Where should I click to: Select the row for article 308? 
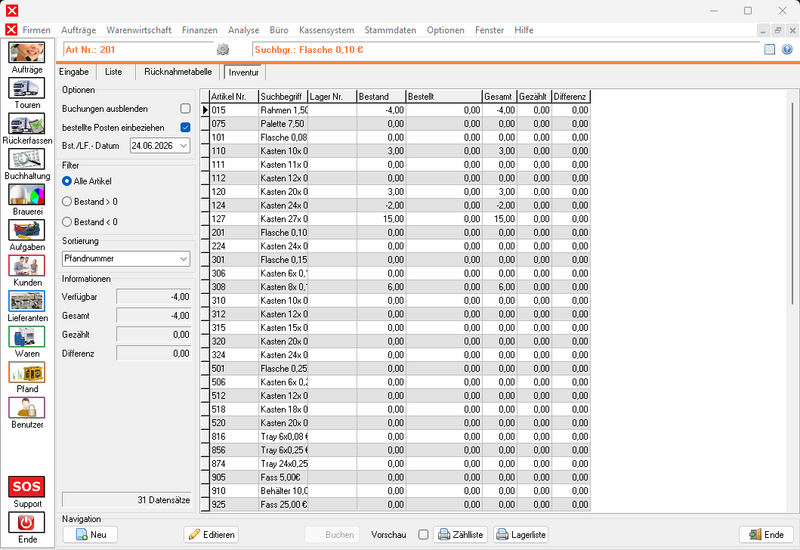click(395, 287)
